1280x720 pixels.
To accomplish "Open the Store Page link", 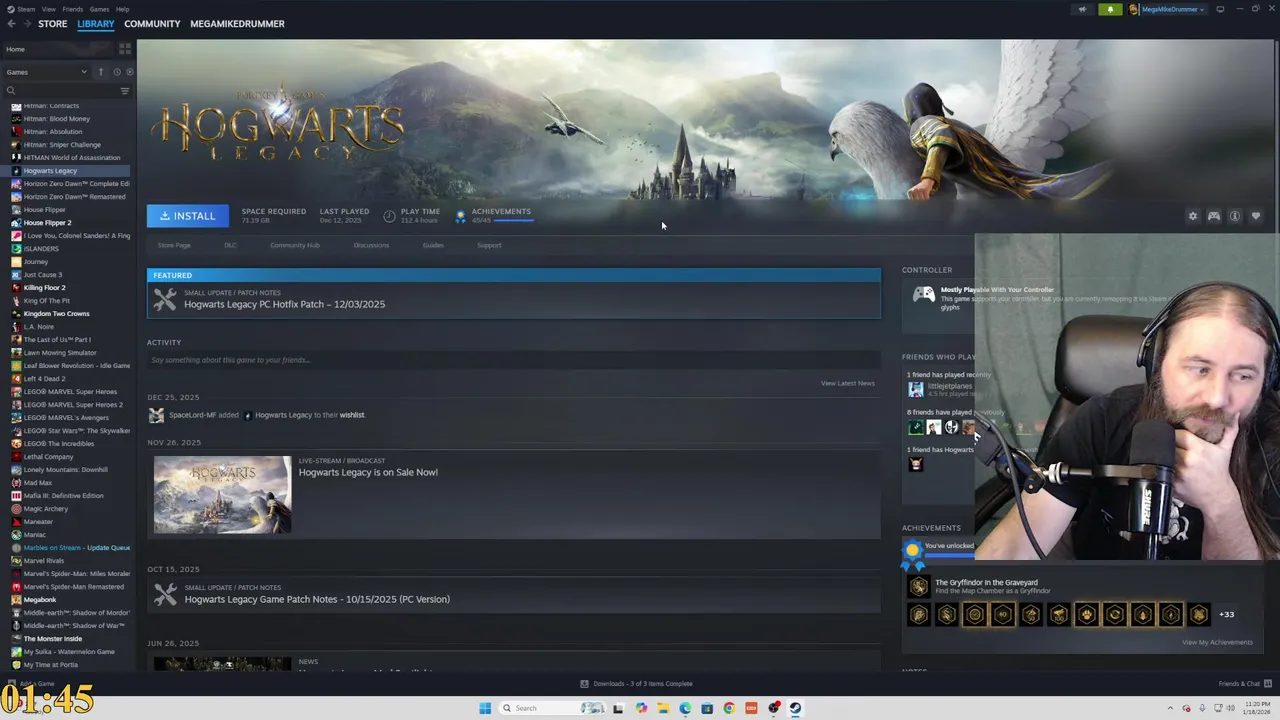I will [x=174, y=245].
